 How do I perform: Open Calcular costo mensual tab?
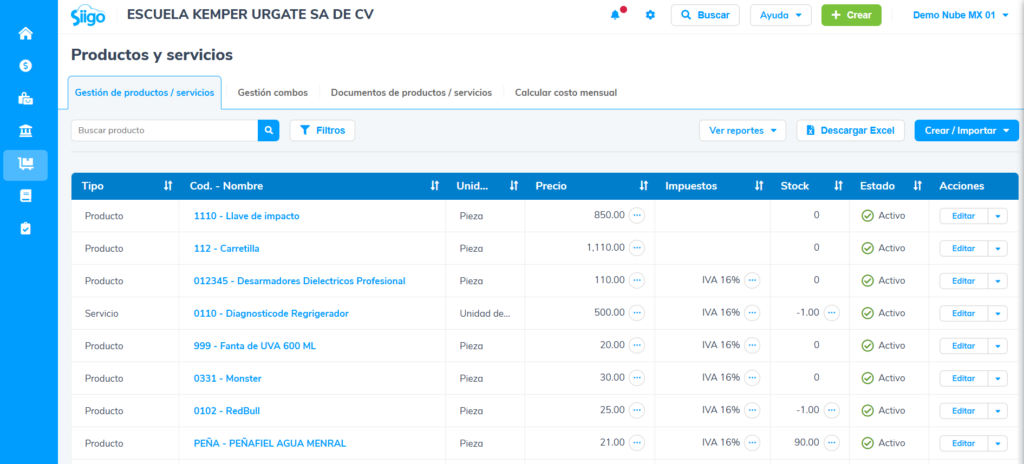[x=566, y=93]
